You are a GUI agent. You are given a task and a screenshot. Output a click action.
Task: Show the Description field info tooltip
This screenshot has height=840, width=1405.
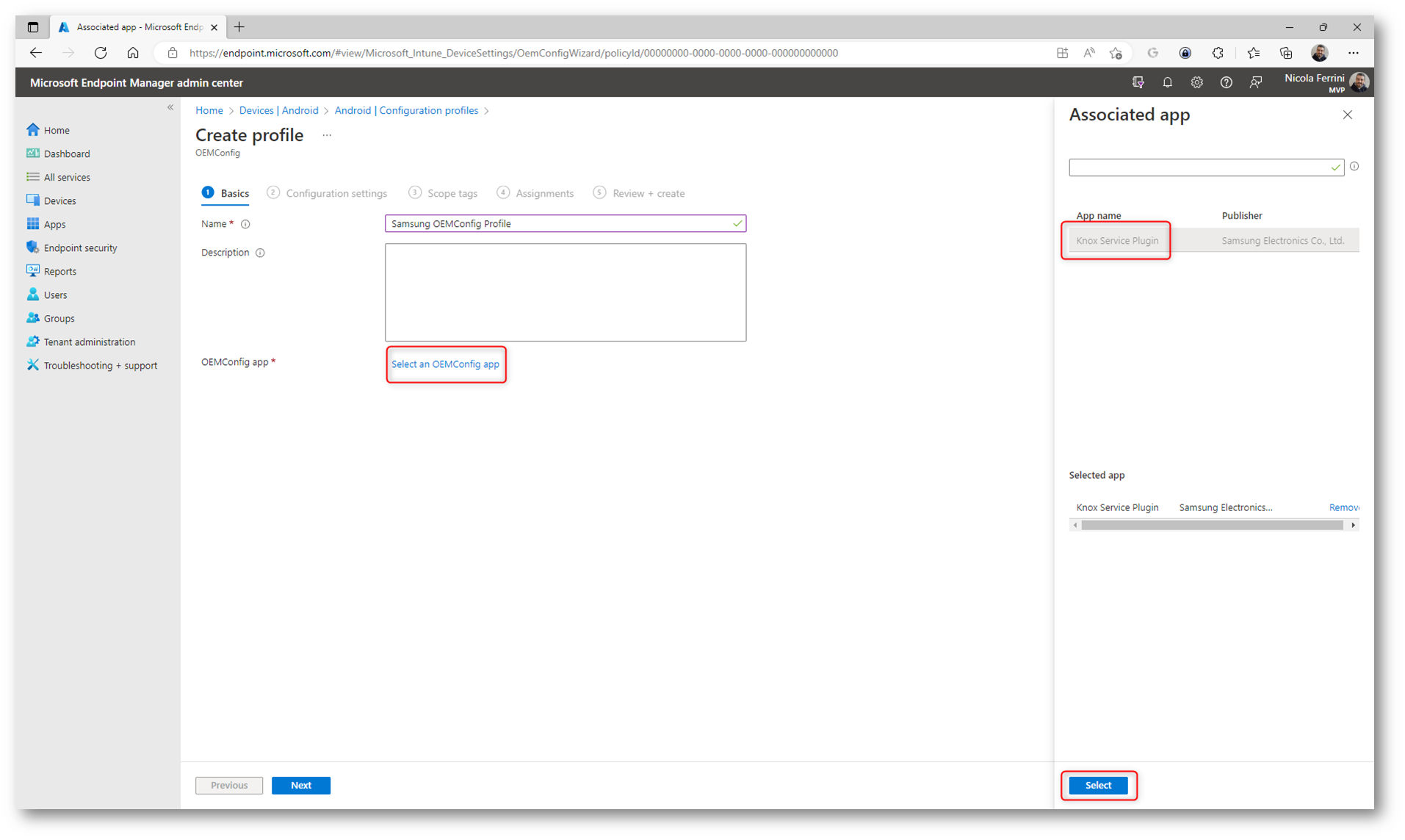pyautogui.click(x=260, y=253)
